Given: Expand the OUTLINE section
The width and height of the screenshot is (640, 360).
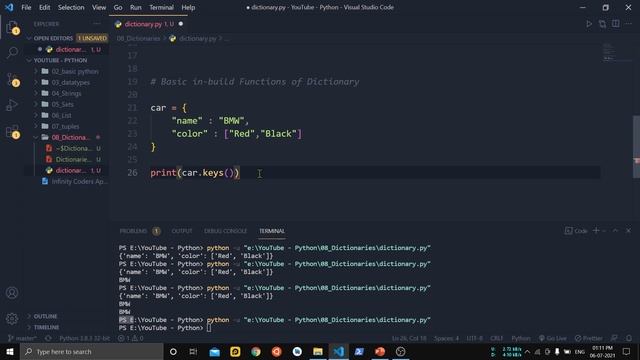Looking at the screenshot, I should click(45, 316).
